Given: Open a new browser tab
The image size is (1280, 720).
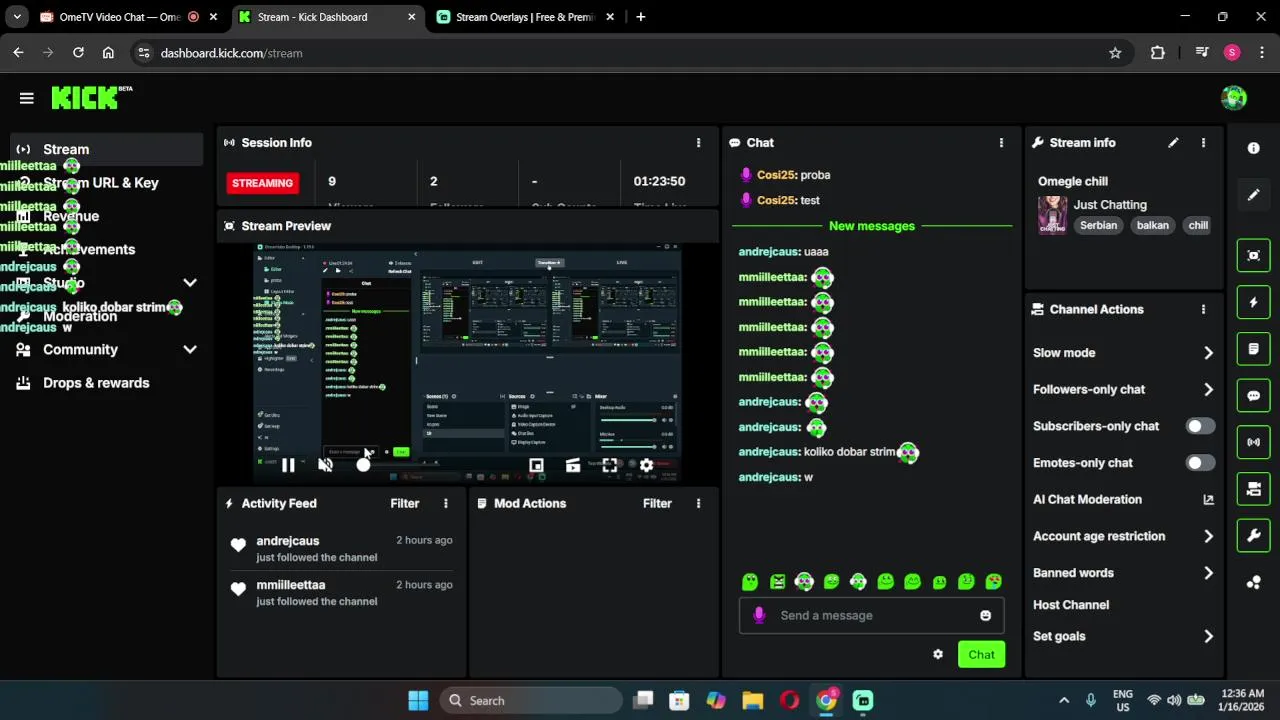Looking at the screenshot, I should (x=641, y=17).
